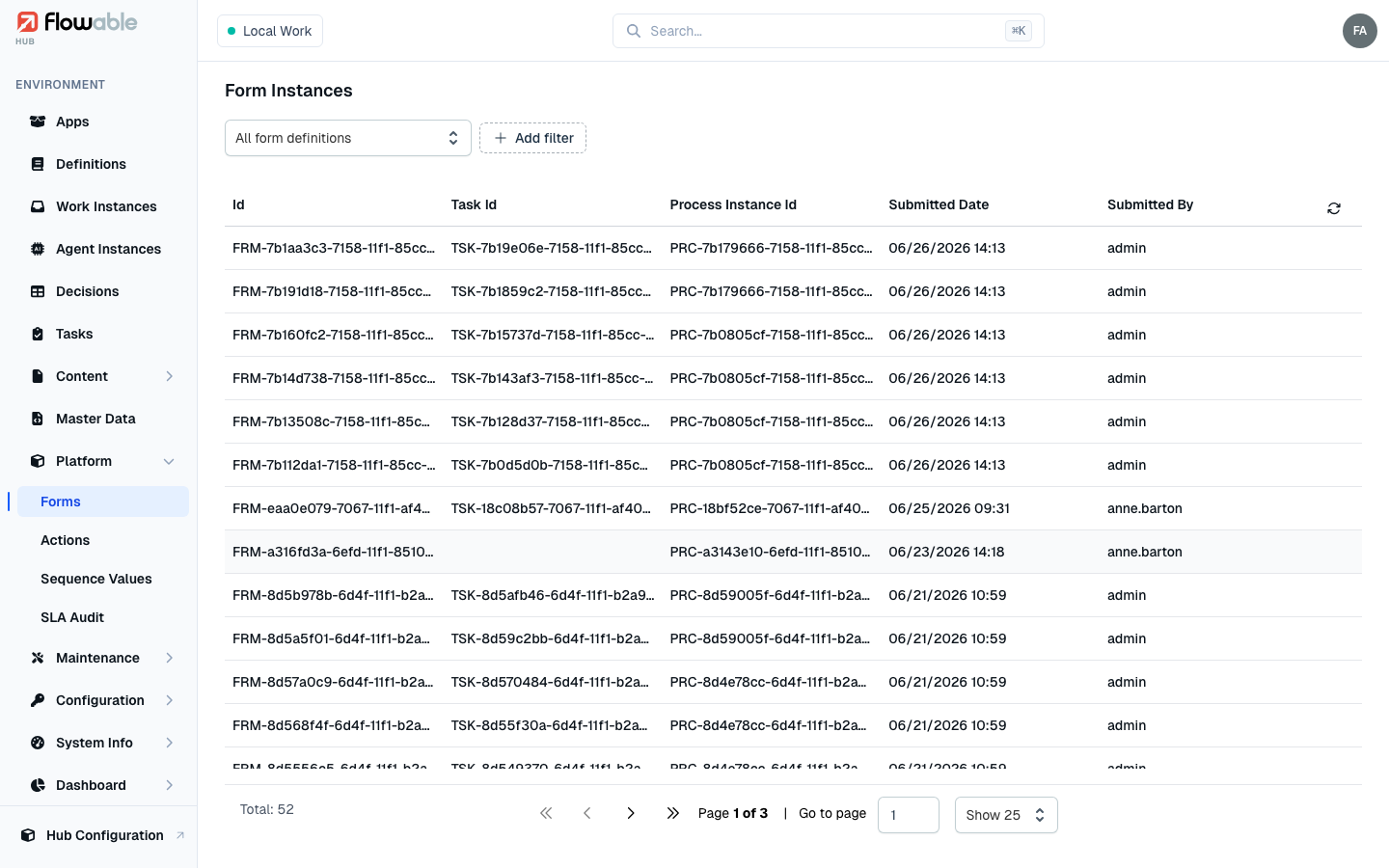Go to the first page
The width and height of the screenshot is (1389, 868).
[x=546, y=813]
